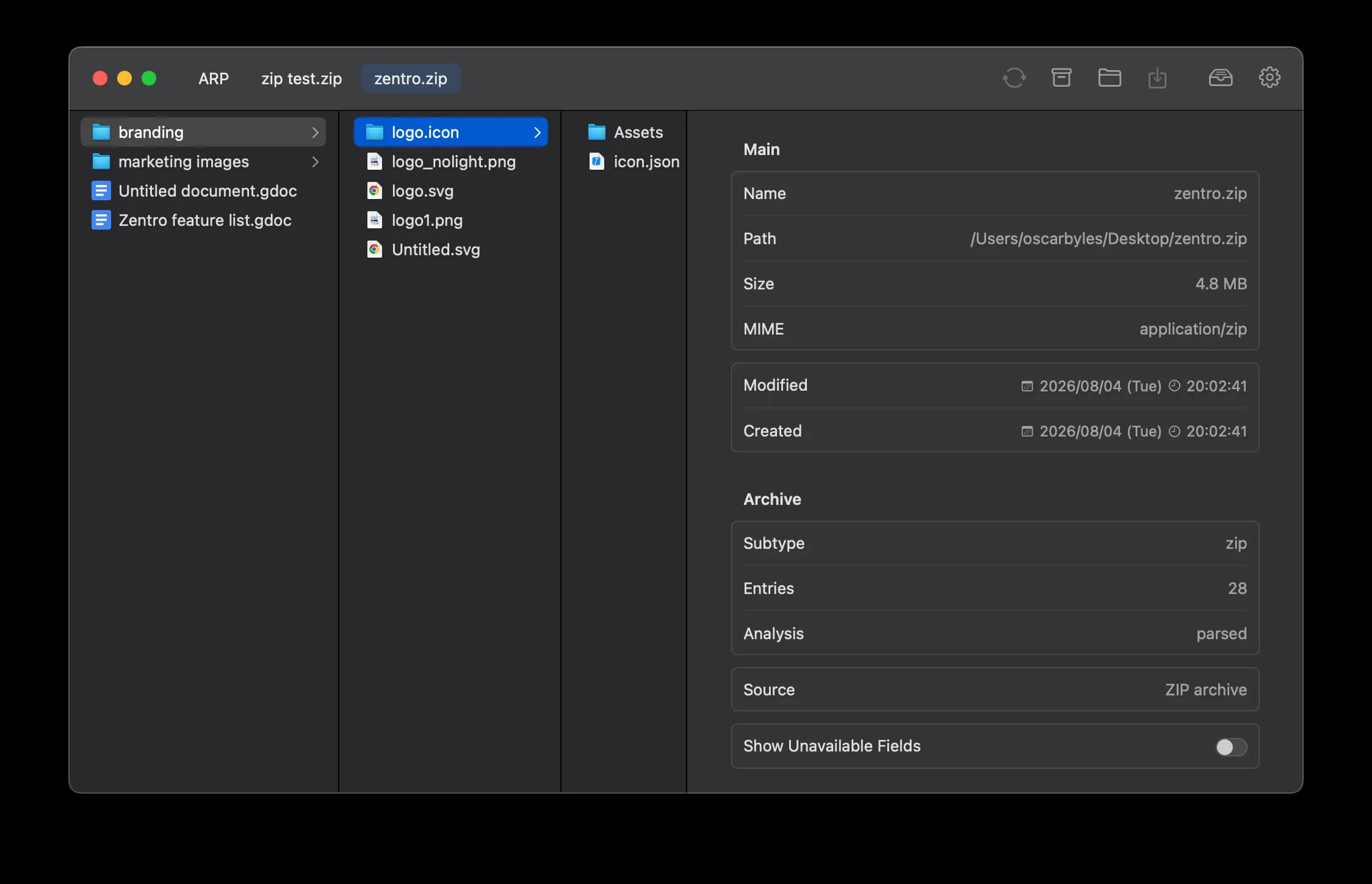This screenshot has height=884, width=1372.
Task: Select Zentro feature list.gdoc entry
Action: (x=203, y=220)
